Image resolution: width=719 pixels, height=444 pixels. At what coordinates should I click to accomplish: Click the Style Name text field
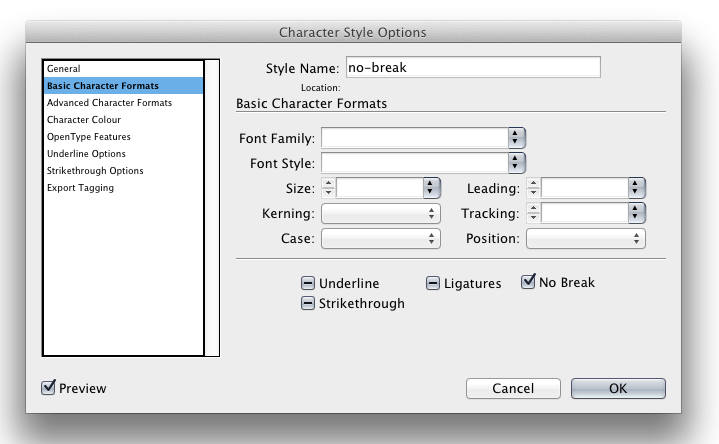click(472, 67)
